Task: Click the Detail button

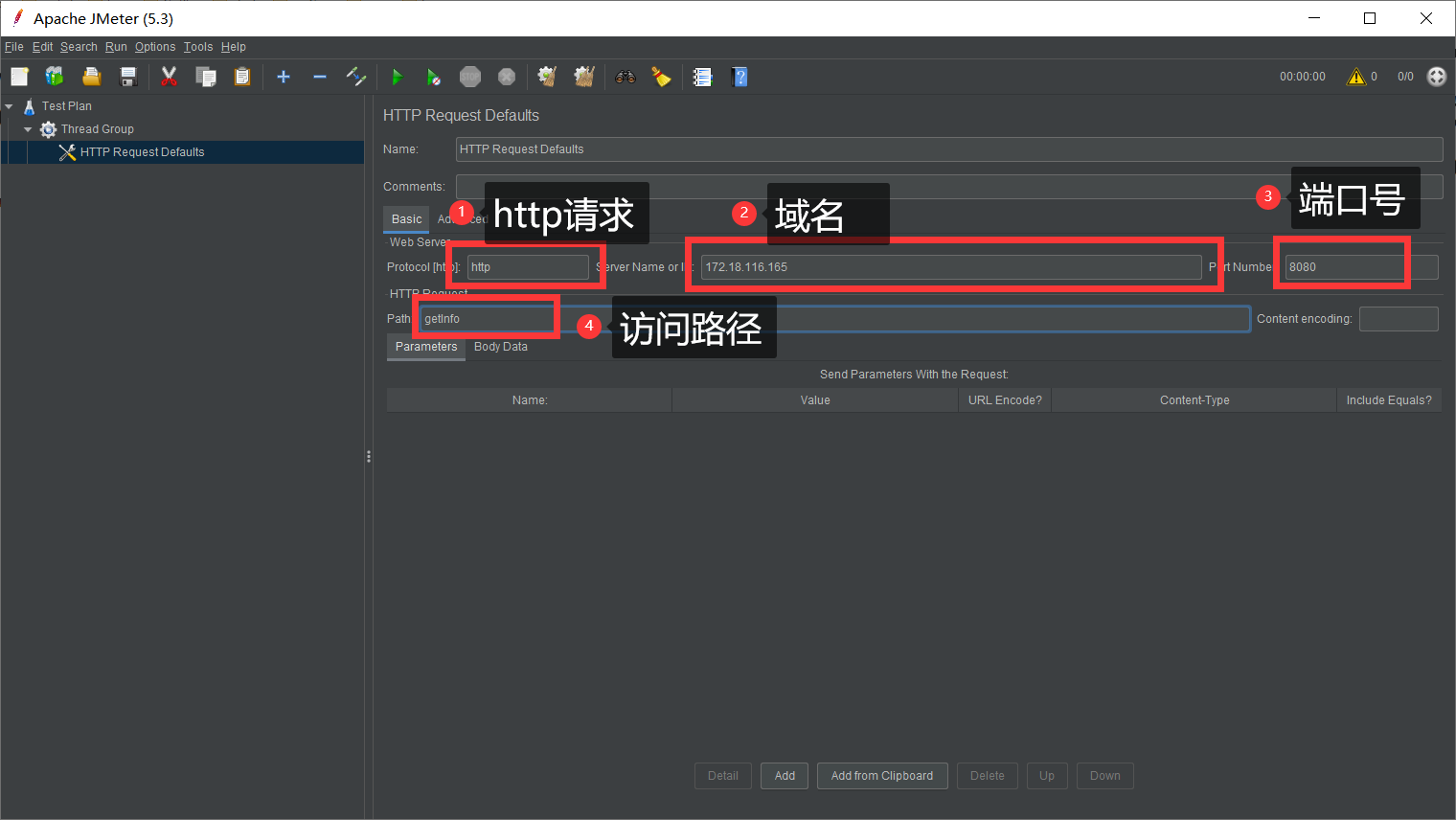Action: [x=723, y=776]
